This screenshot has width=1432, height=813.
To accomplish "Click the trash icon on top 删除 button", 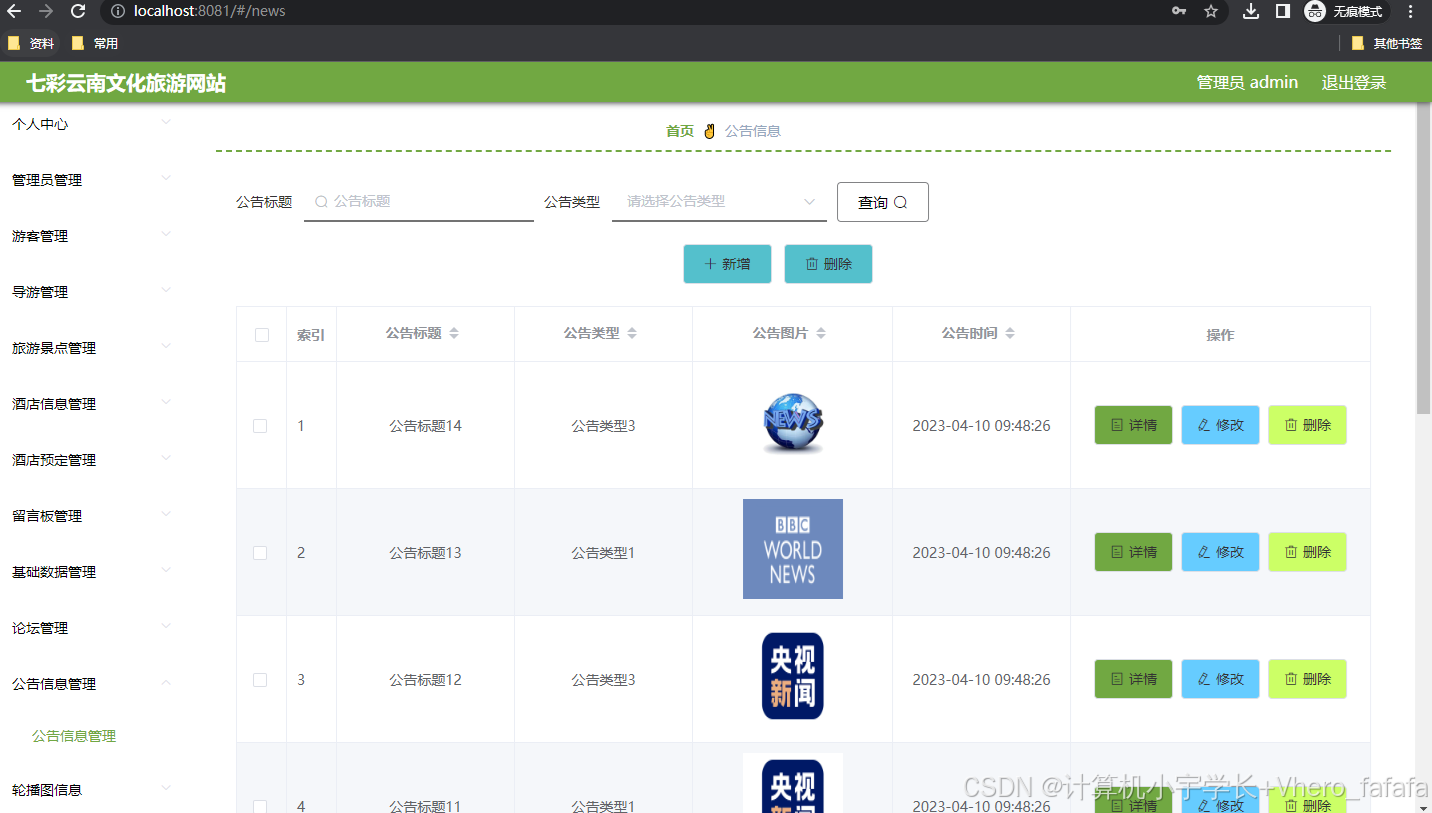I will [811, 264].
